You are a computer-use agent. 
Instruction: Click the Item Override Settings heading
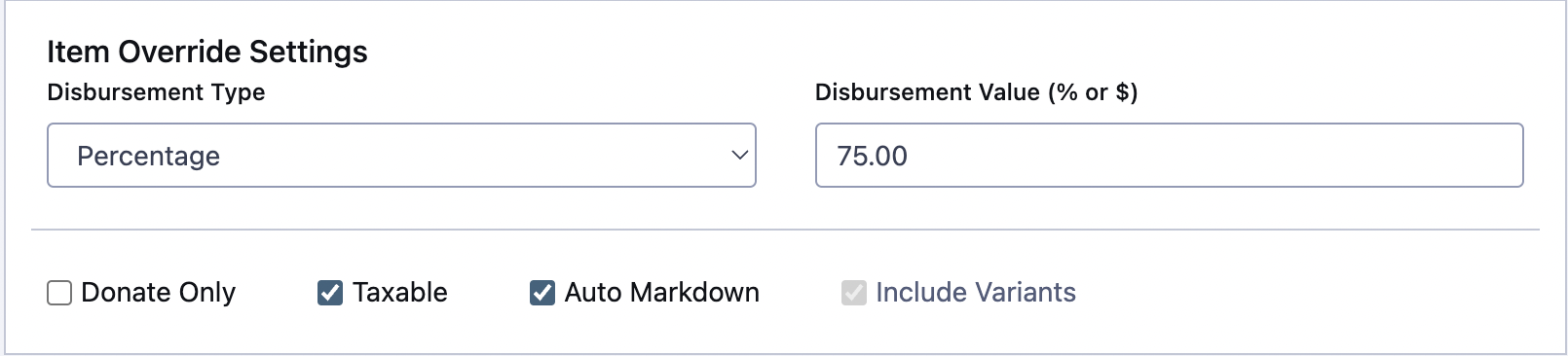[x=207, y=52]
